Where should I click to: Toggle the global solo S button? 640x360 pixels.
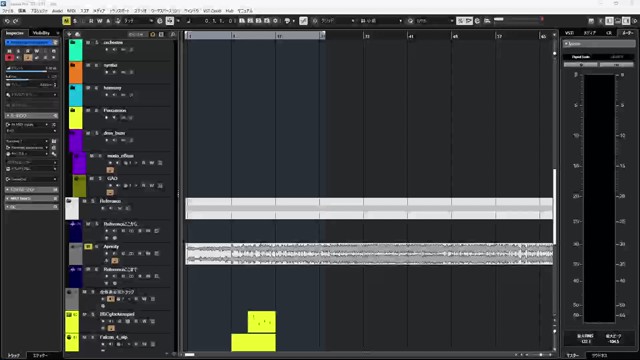[75, 21]
